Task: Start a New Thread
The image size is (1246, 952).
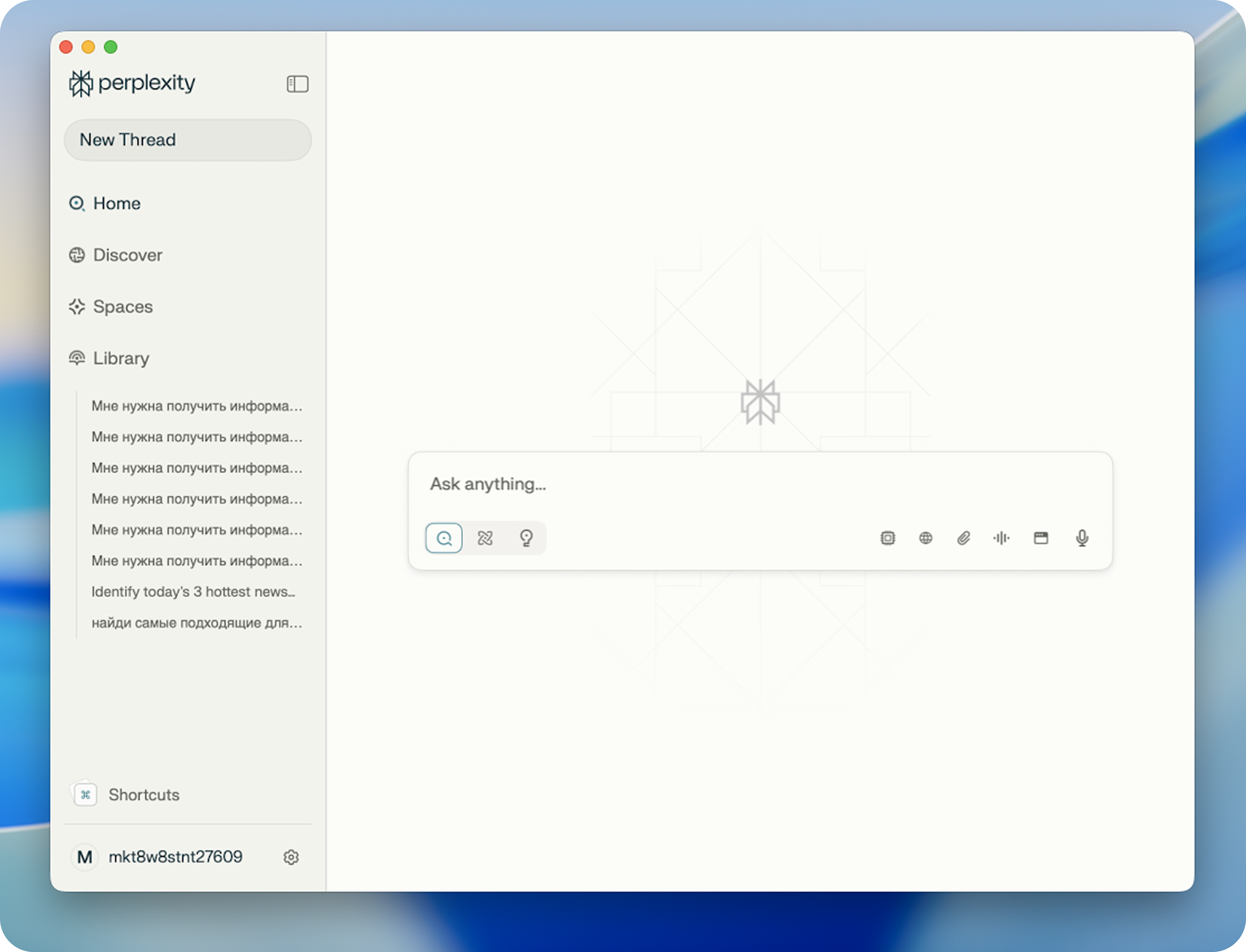Action: 187,140
